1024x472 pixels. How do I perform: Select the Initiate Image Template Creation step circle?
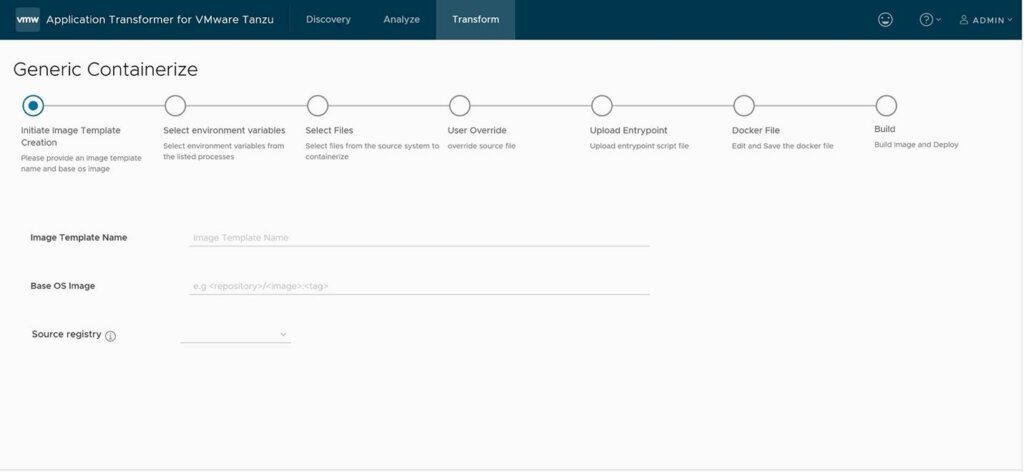(33, 105)
